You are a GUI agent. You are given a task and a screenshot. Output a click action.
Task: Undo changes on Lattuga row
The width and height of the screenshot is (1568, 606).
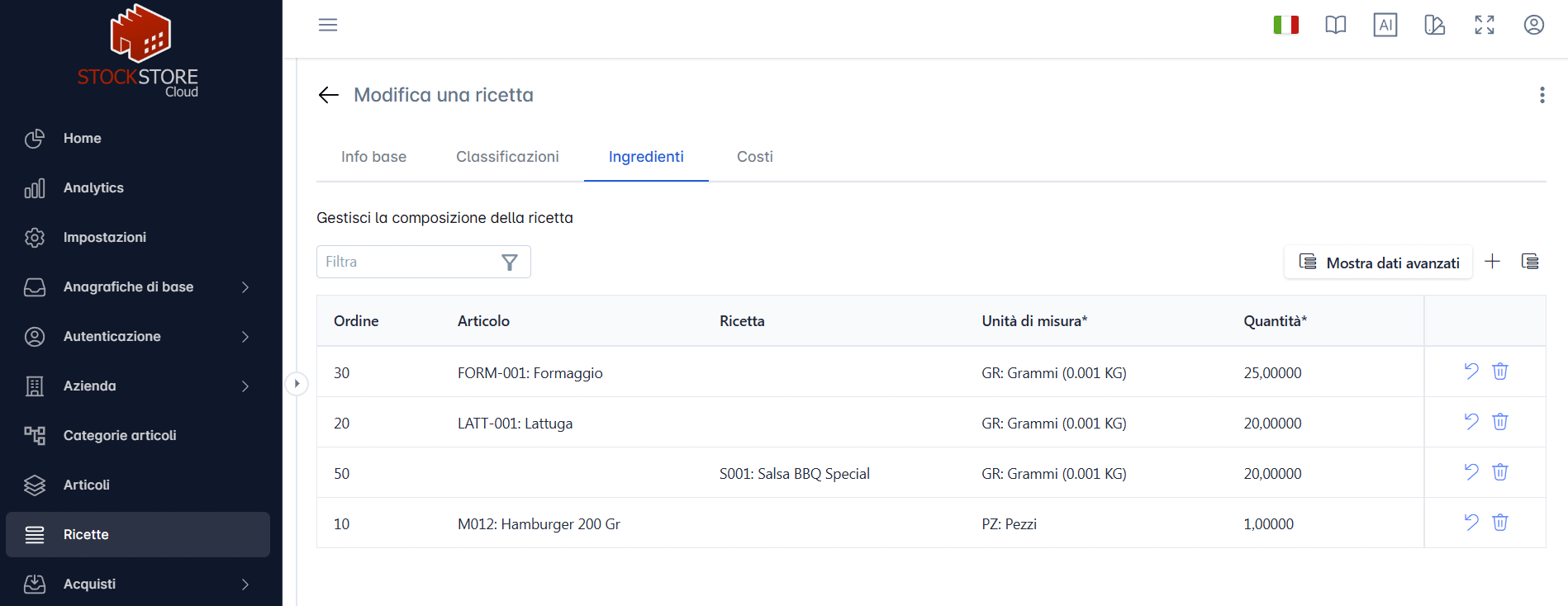pyautogui.click(x=1471, y=422)
